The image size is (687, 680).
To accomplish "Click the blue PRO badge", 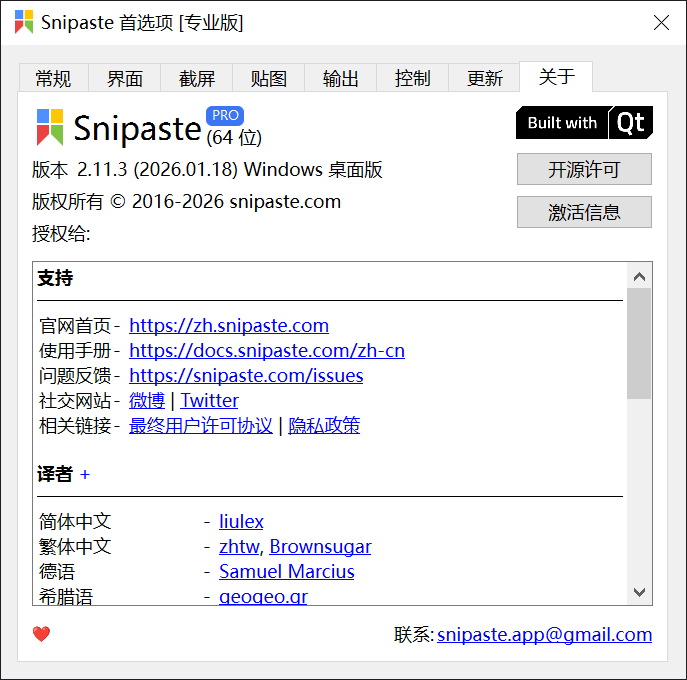I will 225,115.
